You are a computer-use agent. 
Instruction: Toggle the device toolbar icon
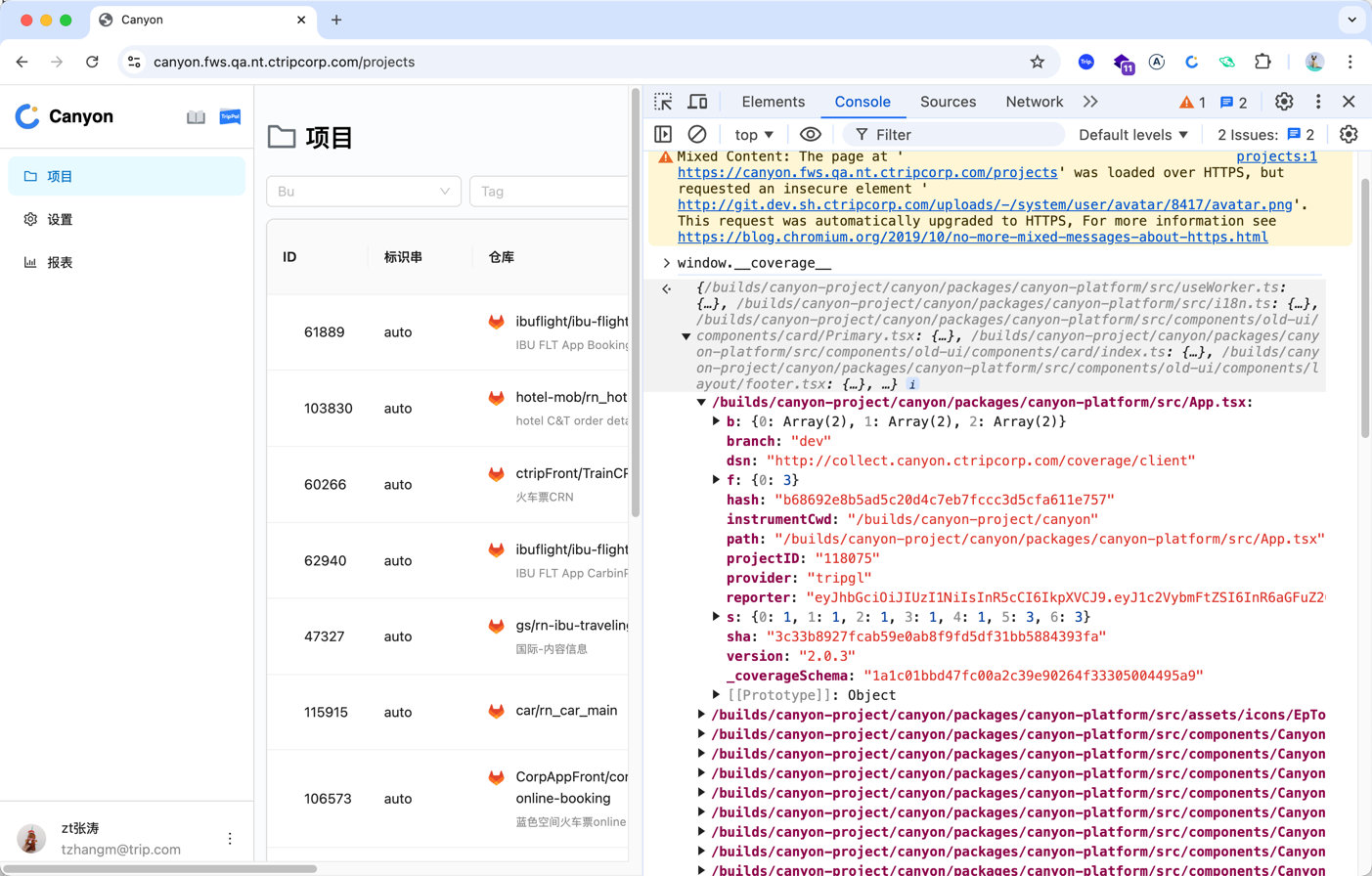(697, 102)
